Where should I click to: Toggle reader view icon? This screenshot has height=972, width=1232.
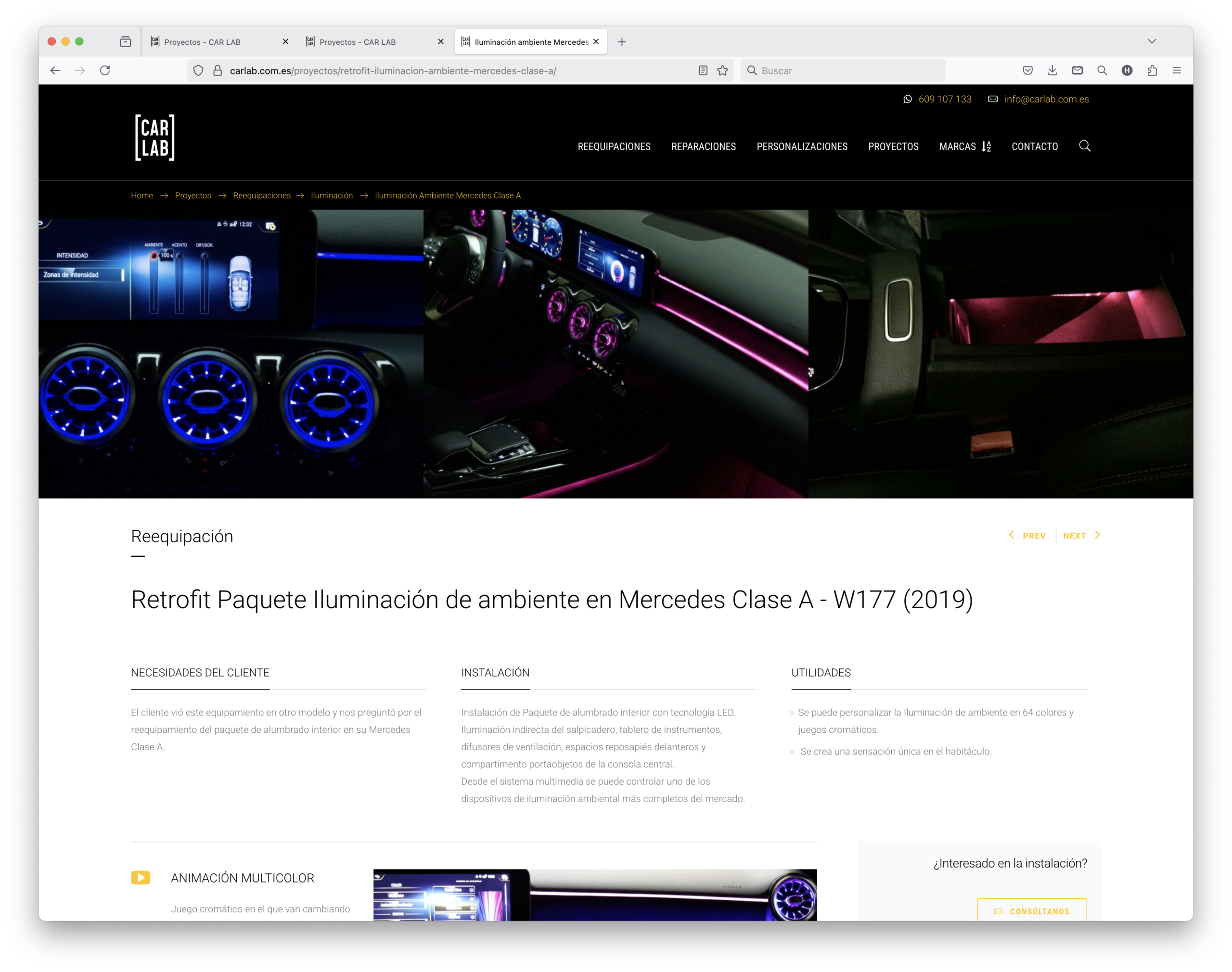click(704, 71)
